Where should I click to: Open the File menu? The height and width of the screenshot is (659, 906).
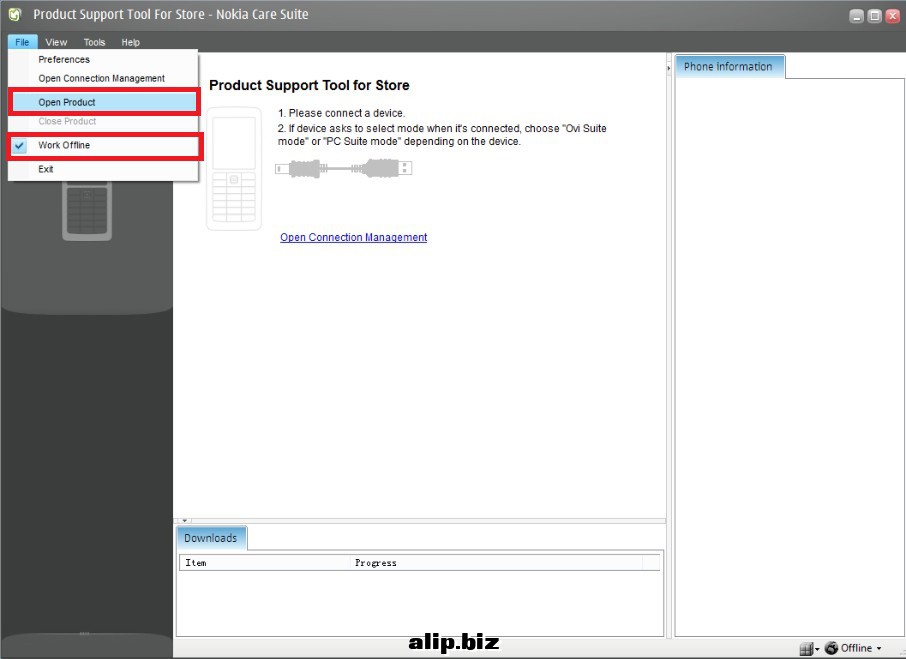point(23,42)
